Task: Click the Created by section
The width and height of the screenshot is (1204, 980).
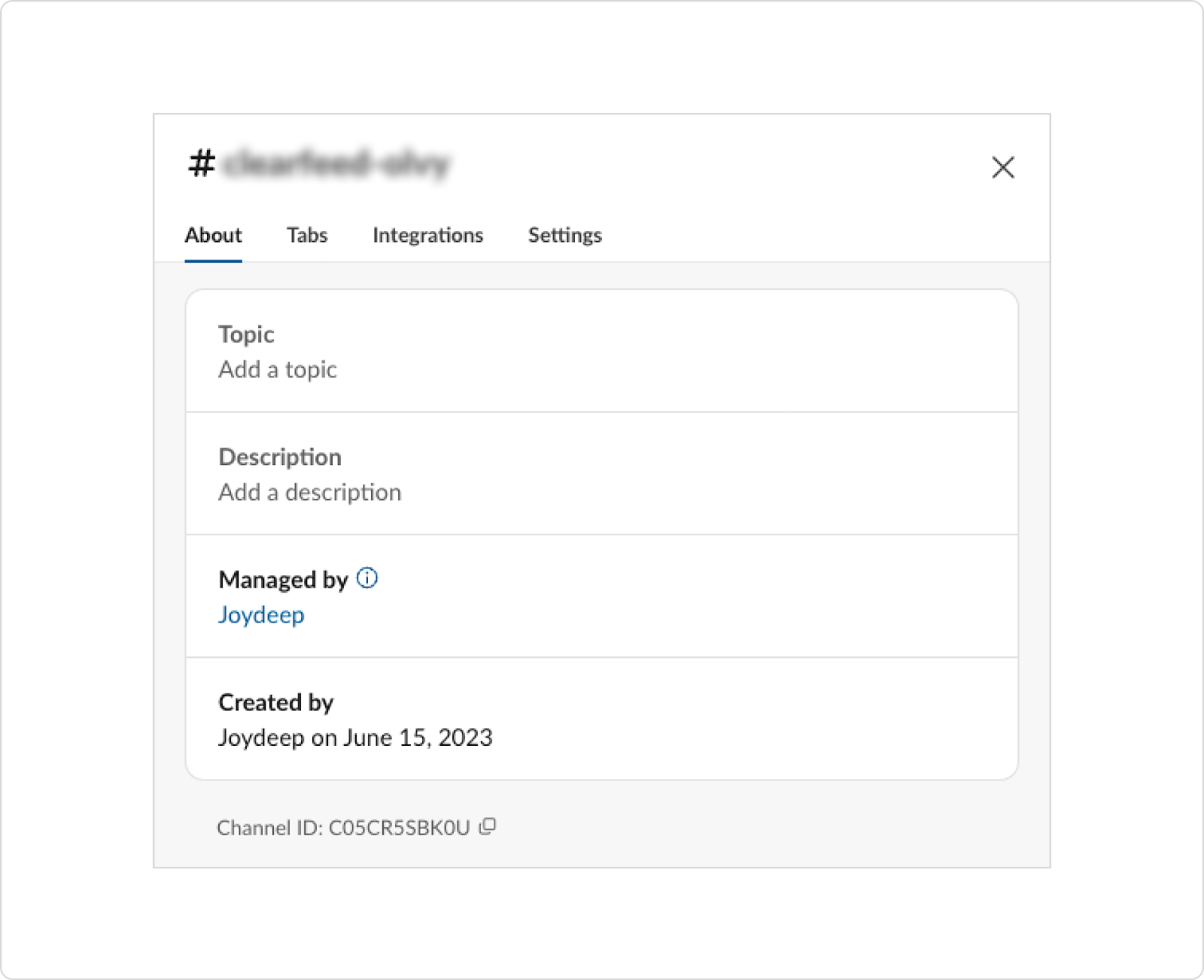Action: (x=275, y=702)
